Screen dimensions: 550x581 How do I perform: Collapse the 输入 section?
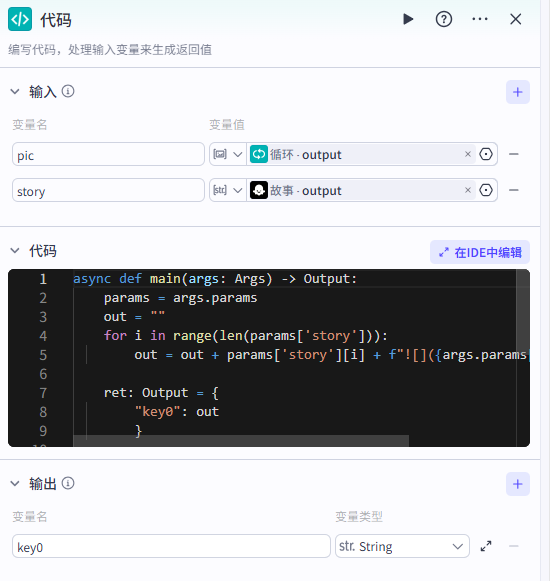[x=15, y=92]
